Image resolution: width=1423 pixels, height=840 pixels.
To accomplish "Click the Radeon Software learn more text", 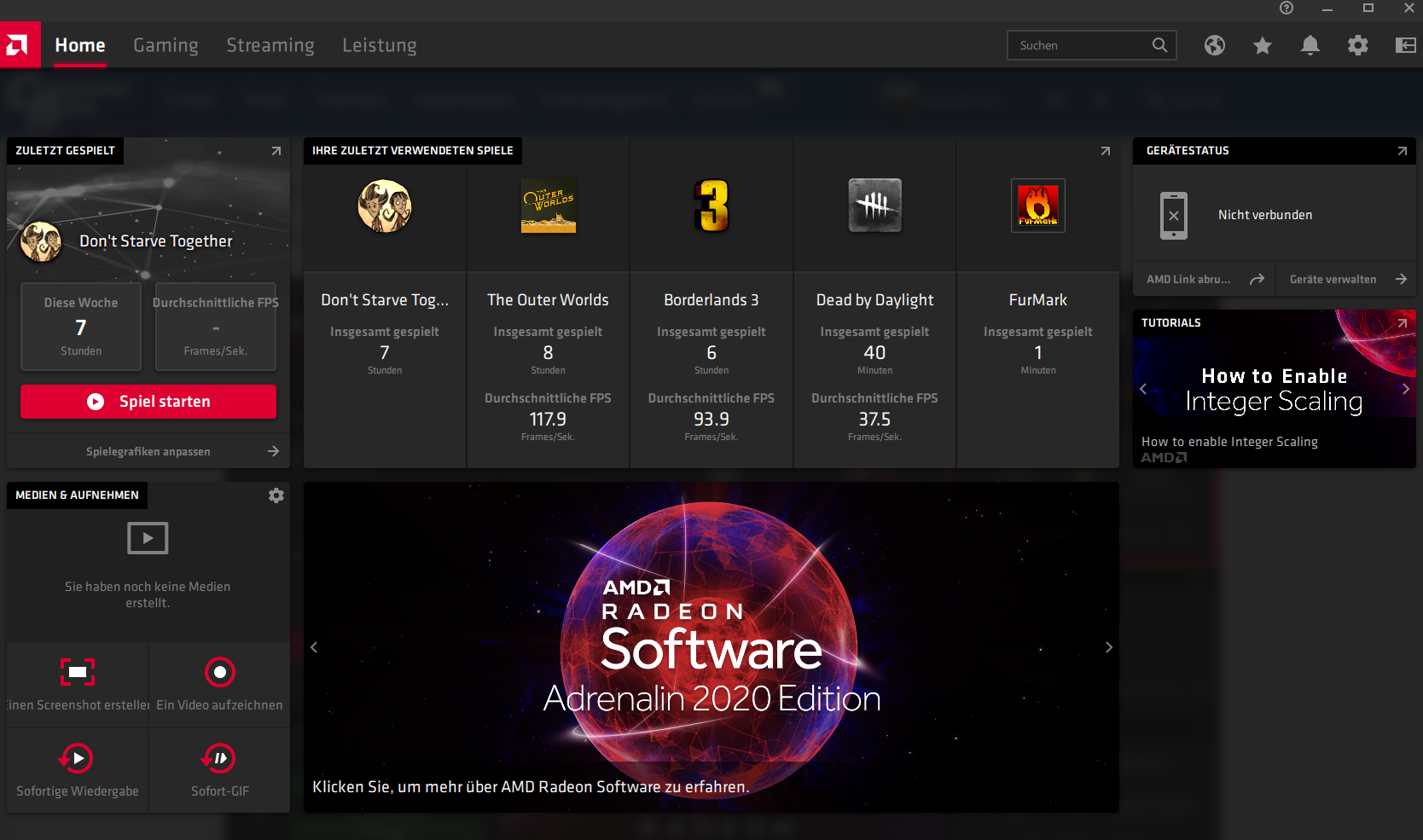I will coord(531,787).
